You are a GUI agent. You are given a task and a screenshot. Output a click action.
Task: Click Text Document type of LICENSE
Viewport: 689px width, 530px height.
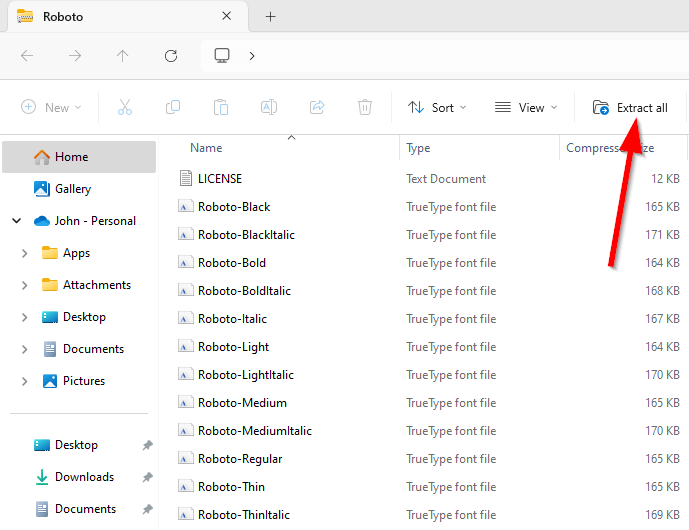point(446,179)
